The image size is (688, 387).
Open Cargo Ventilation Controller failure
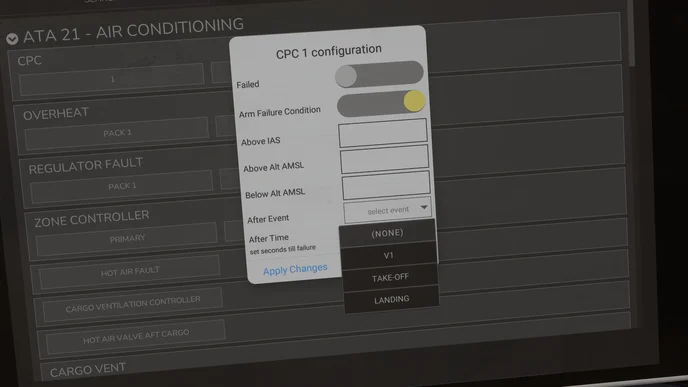[x=133, y=304]
